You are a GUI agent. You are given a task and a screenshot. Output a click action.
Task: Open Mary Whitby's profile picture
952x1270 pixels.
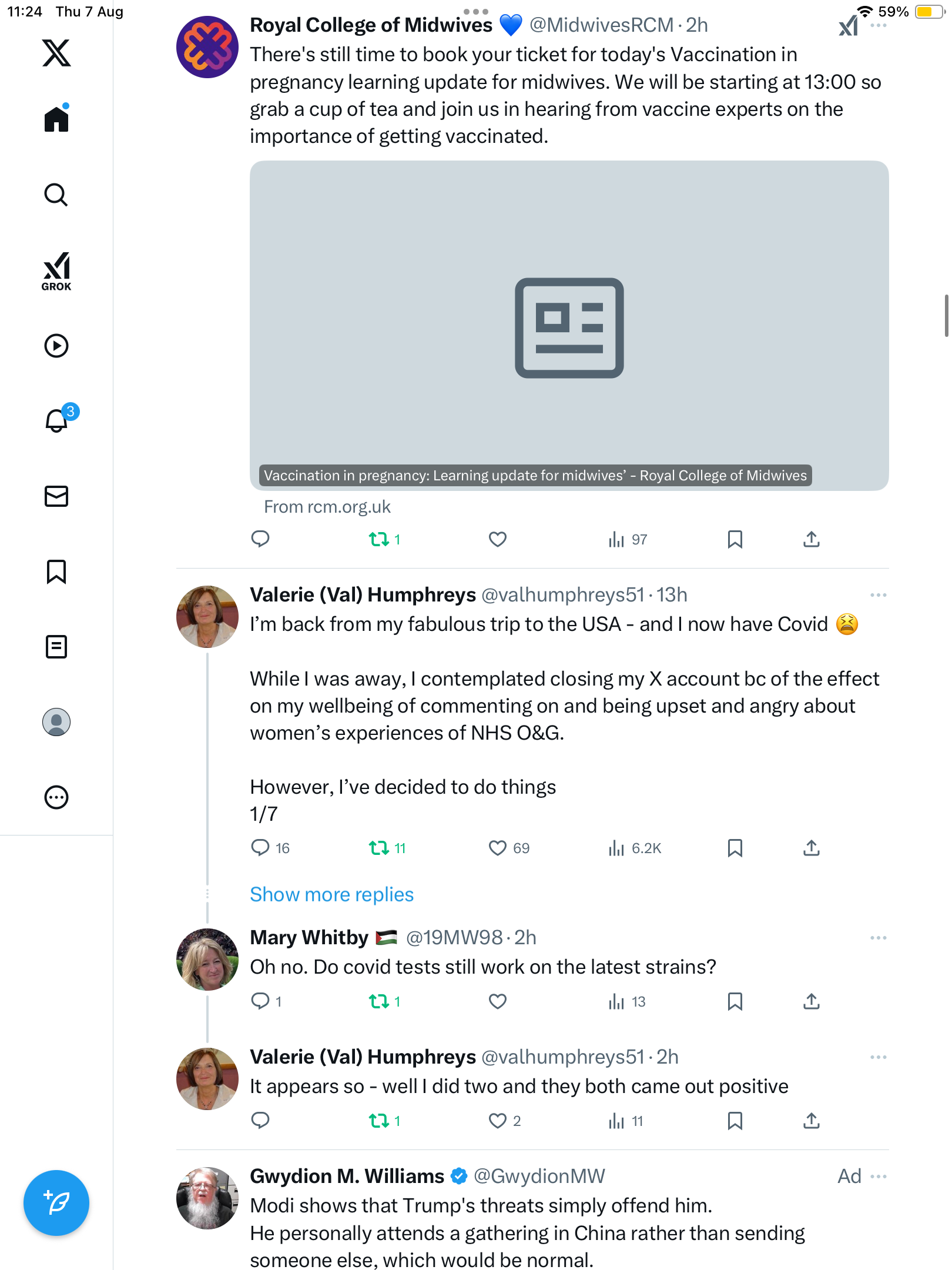[x=207, y=959]
